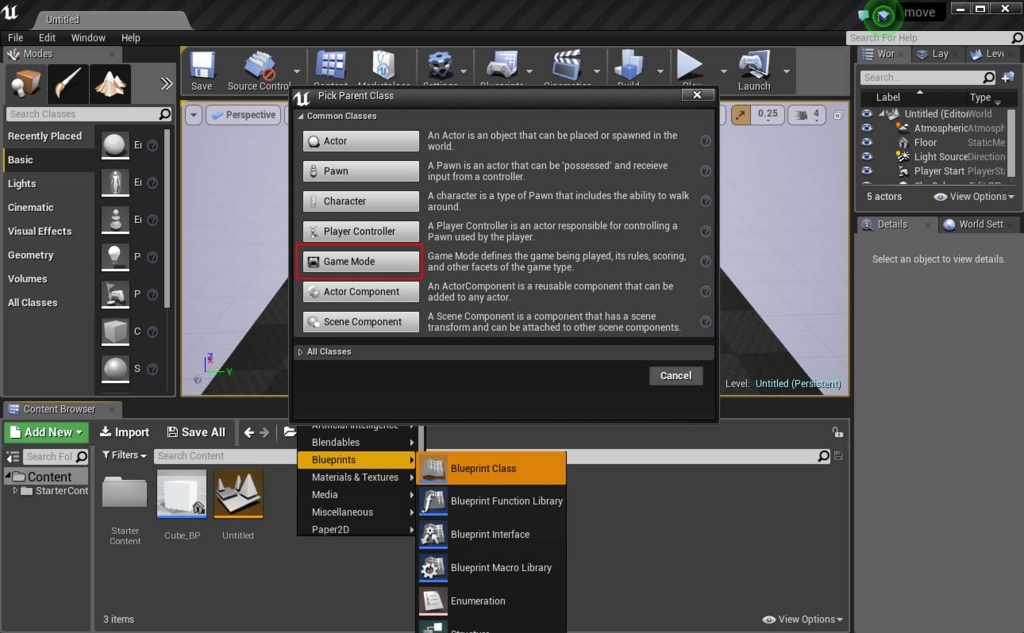Viewport: 1024px width, 633px height.
Task: Select Enumeration menu item
Action: pyautogui.click(x=492, y=601)
